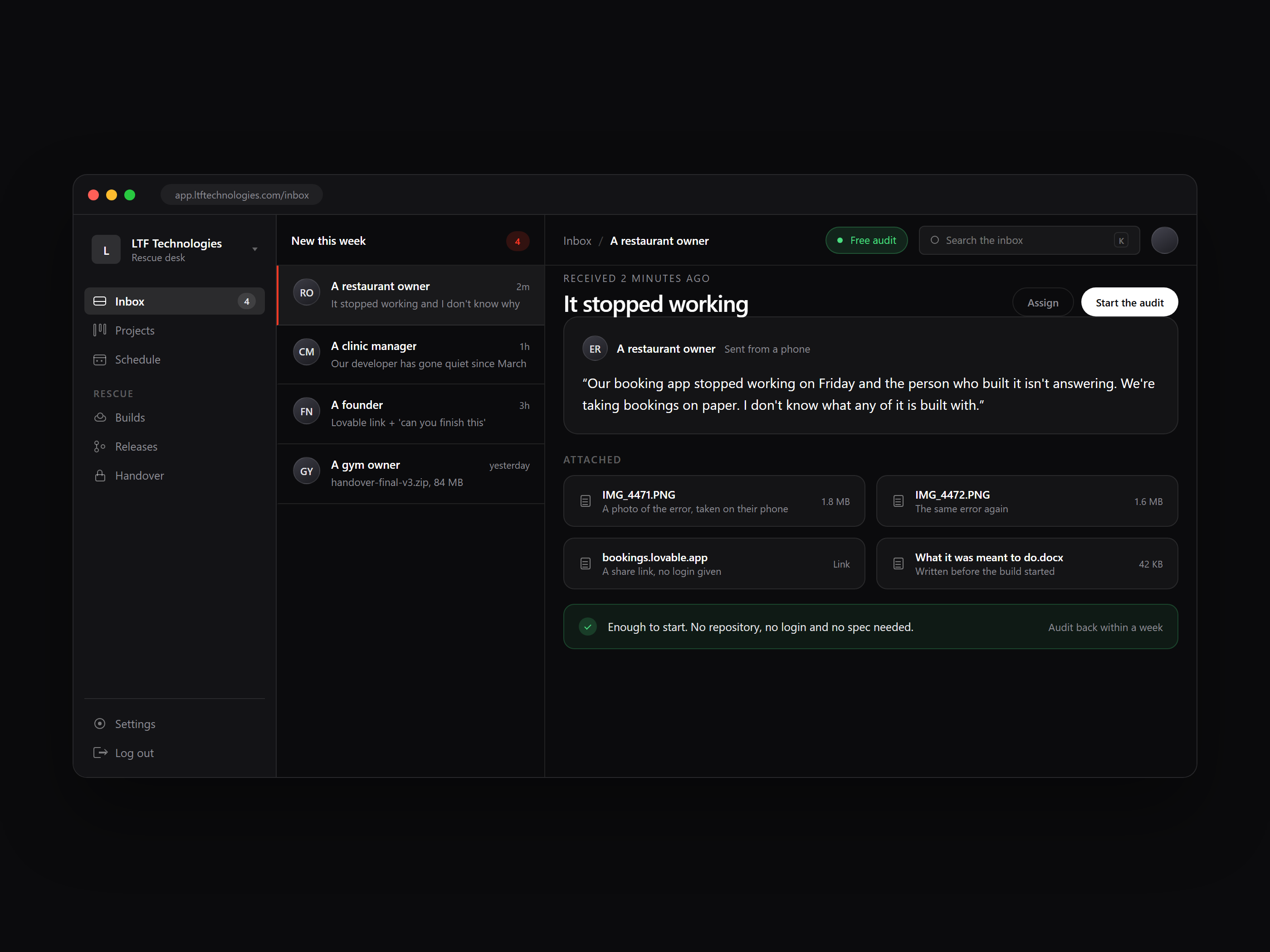Select the gym owner message
The height and width of the screenshot is (952, 1270).
(x=411, y=473)
